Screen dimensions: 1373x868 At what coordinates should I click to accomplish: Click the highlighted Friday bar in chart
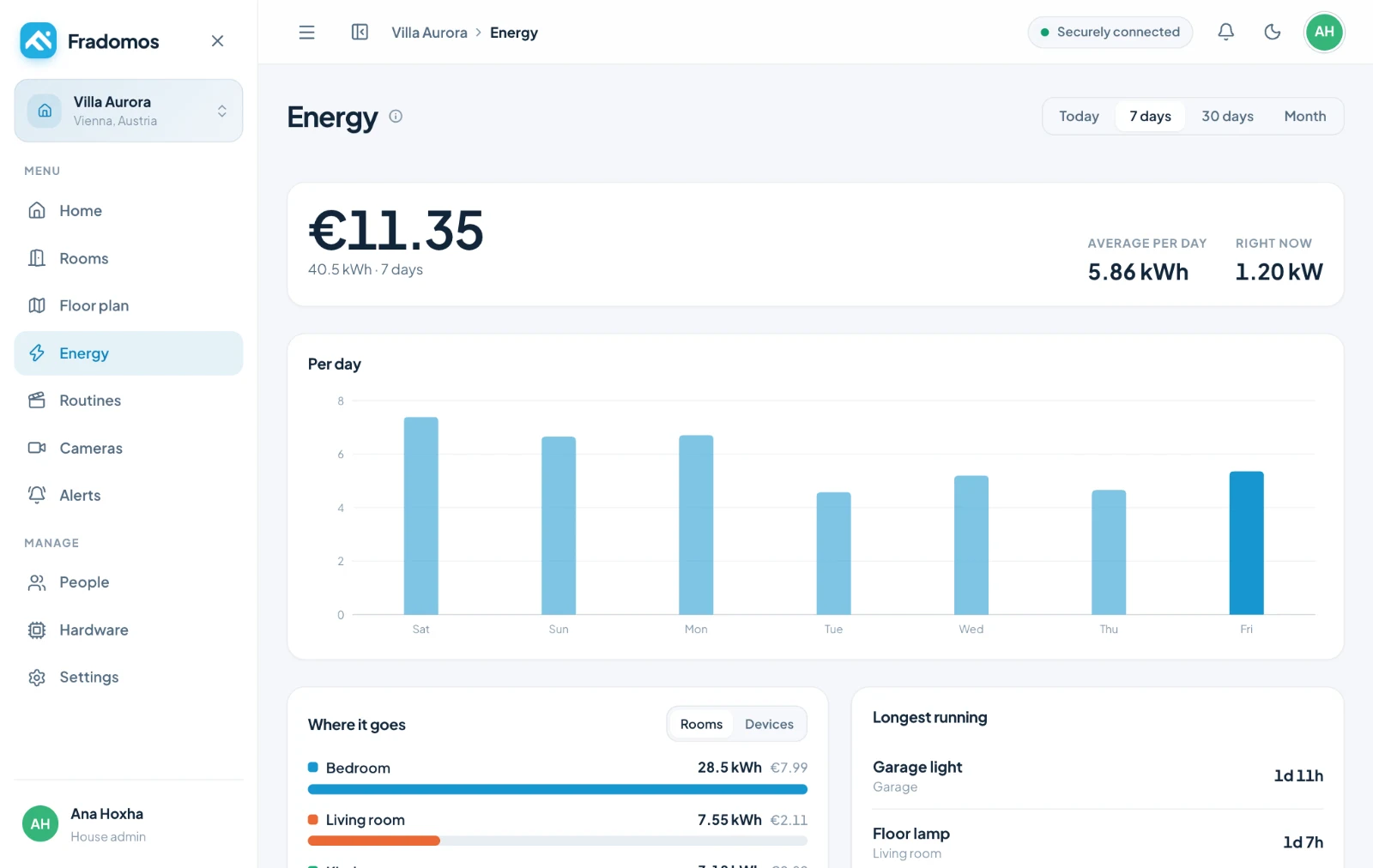pos(1246,543)
